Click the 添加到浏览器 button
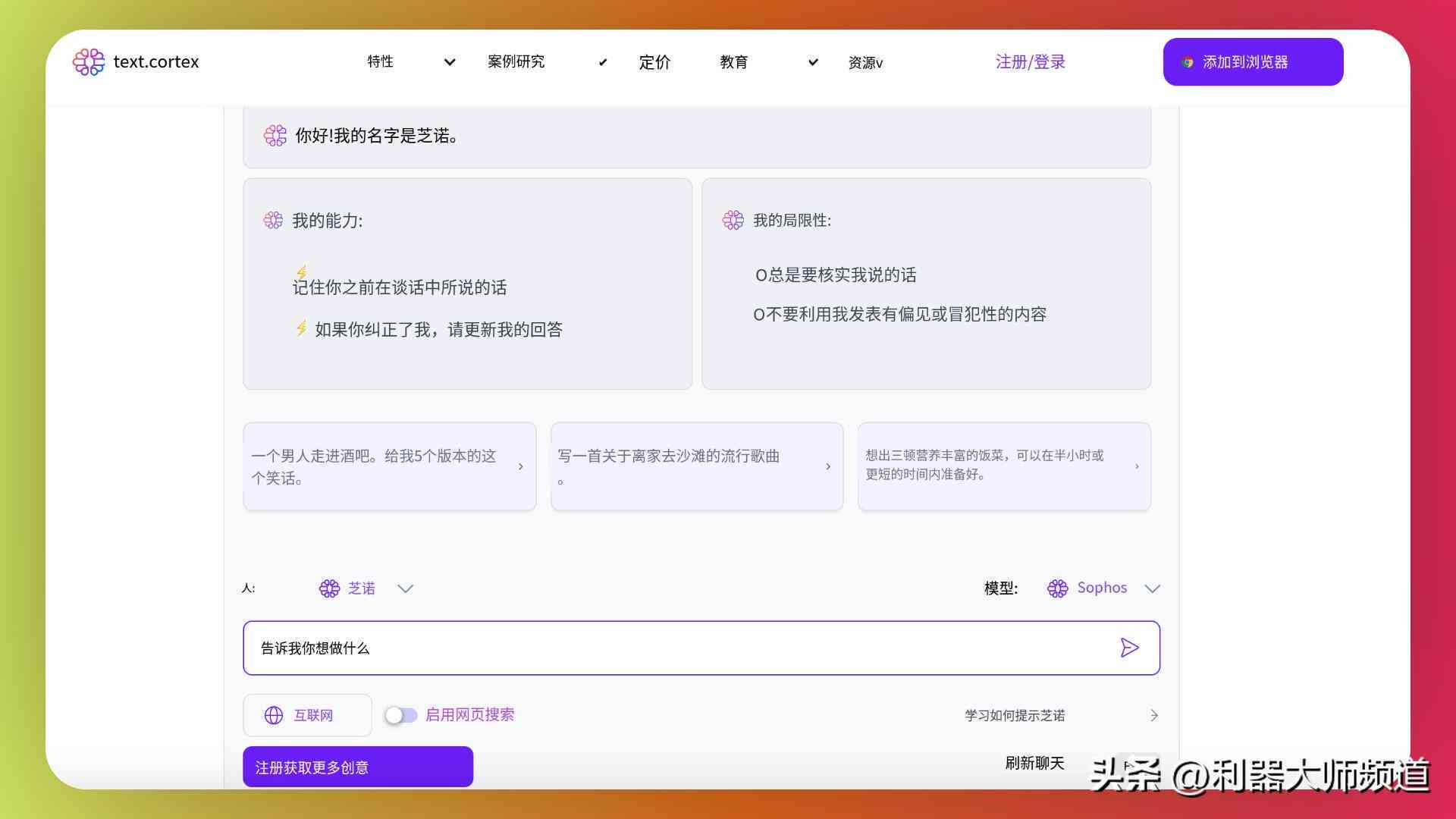Viewport: 1456px width, 819px height. [x=1253, y=62]
